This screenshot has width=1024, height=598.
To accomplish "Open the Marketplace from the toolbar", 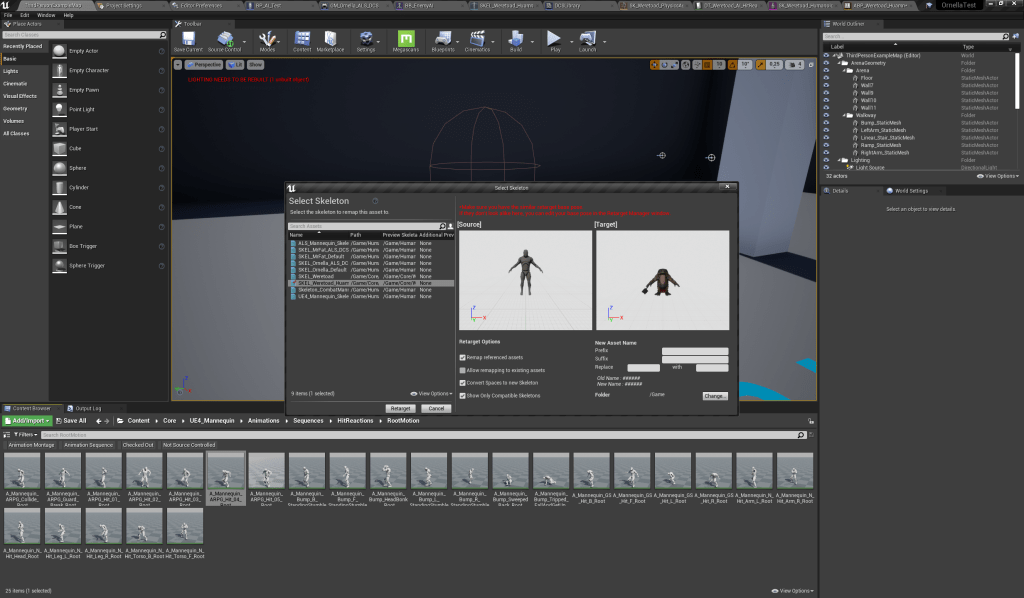I will coord(332,40).
